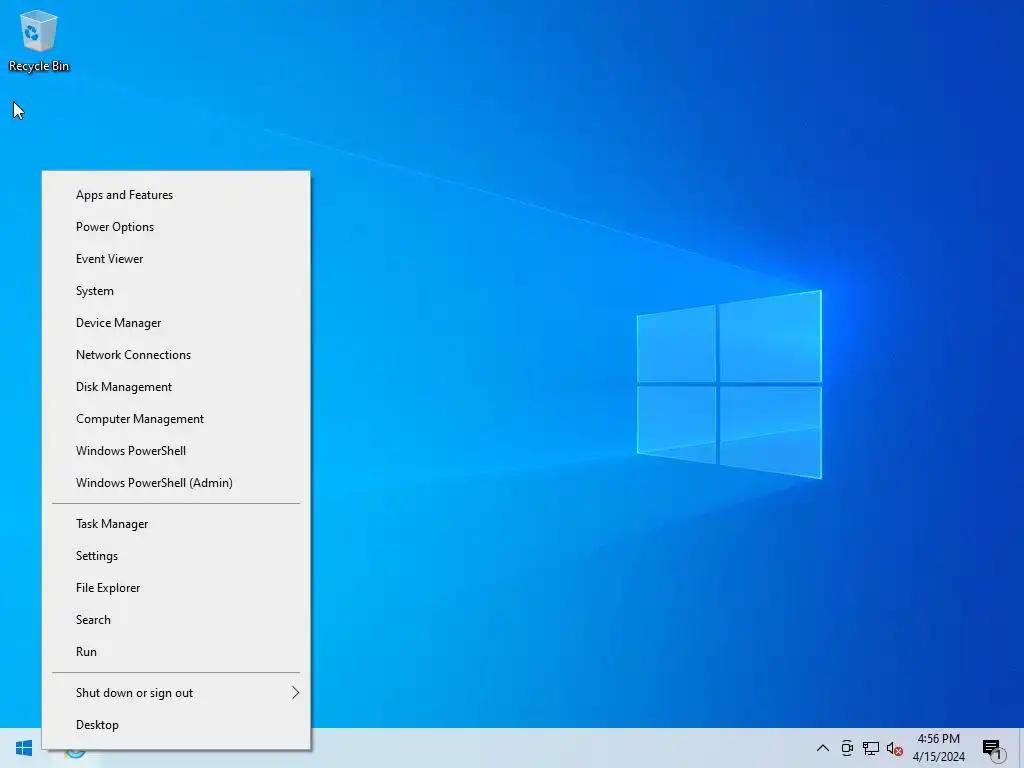This screenshot has width=1024, height=768.
Task: Launch File Explorer
Action: click(176, 588)
